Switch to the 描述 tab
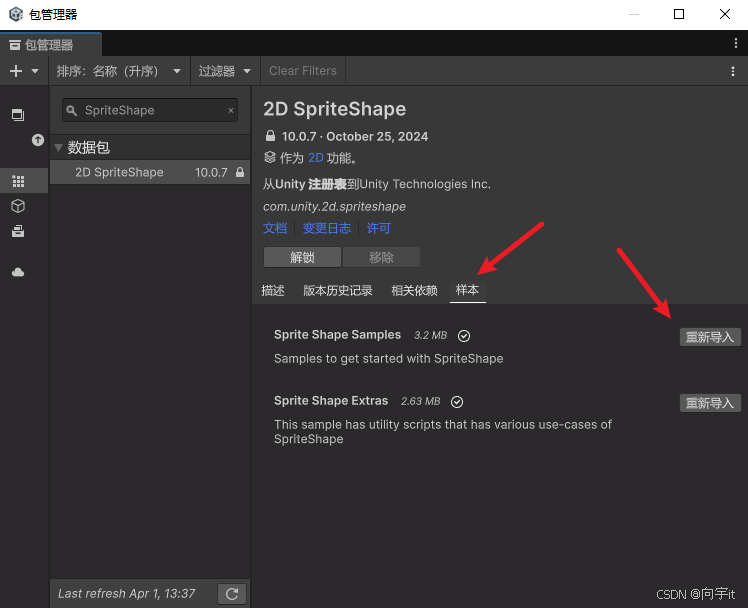The height and width of the screenshot is (608, 748). click(x=273, y=290)
